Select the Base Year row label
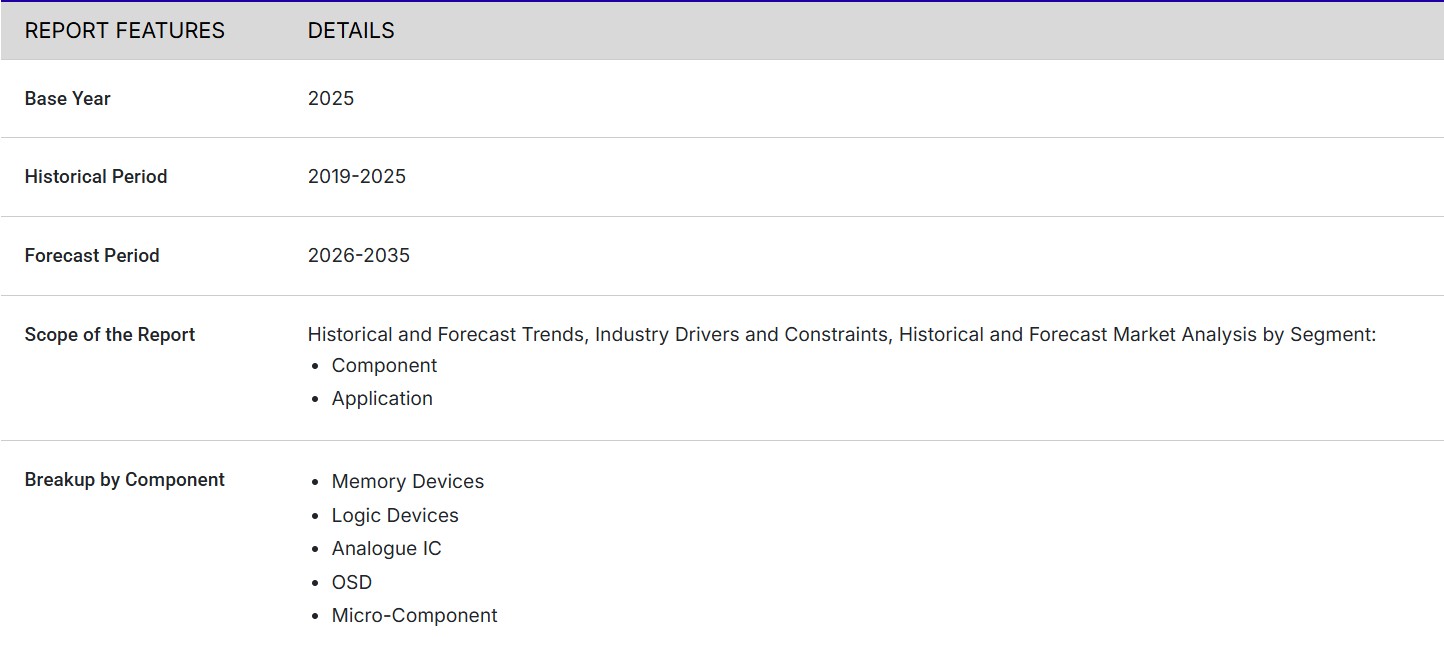1444x646 pixels. (x=67, y=99)
